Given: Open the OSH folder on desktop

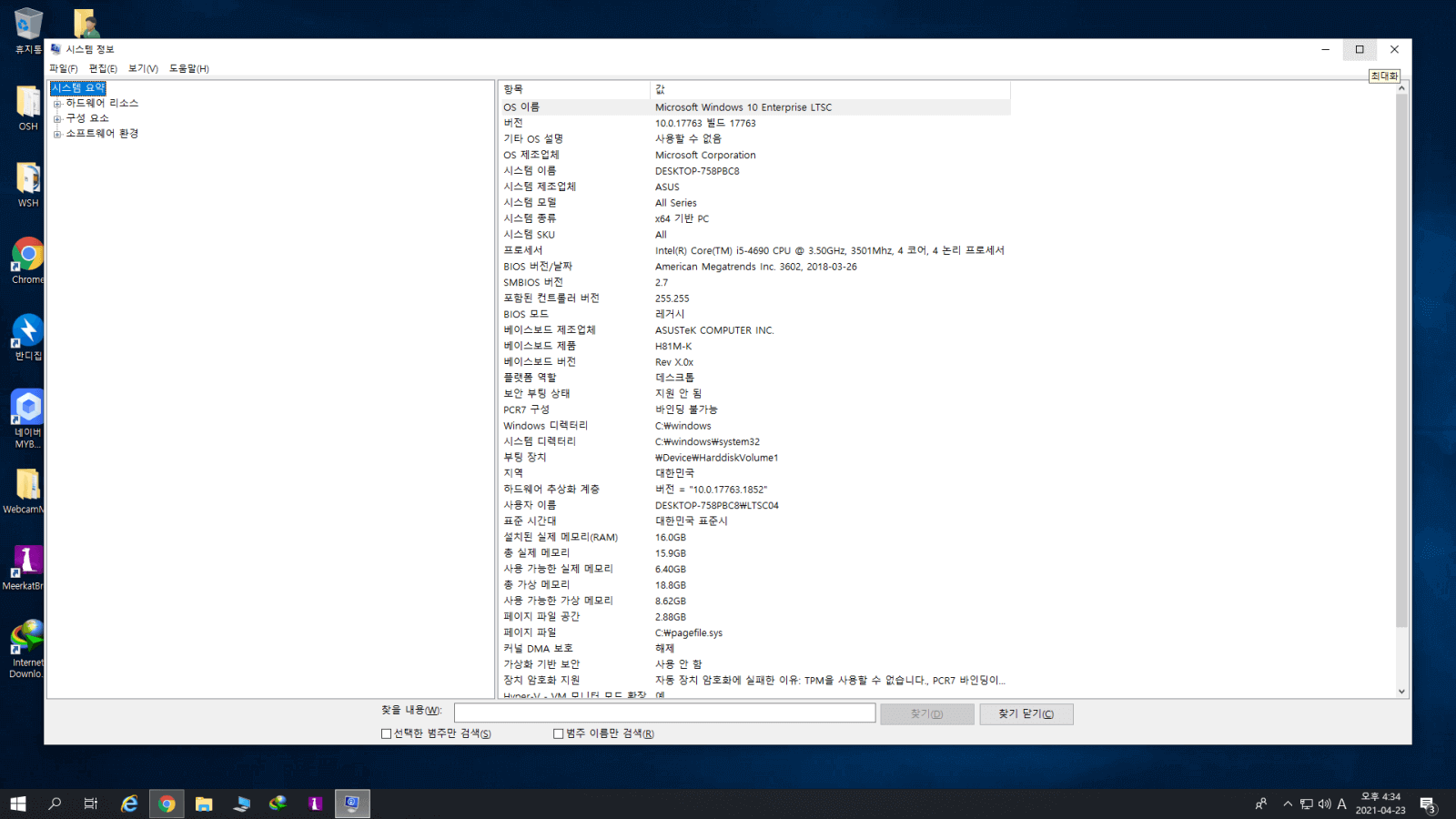Looking at the screenshot, I should click(28, 107).
